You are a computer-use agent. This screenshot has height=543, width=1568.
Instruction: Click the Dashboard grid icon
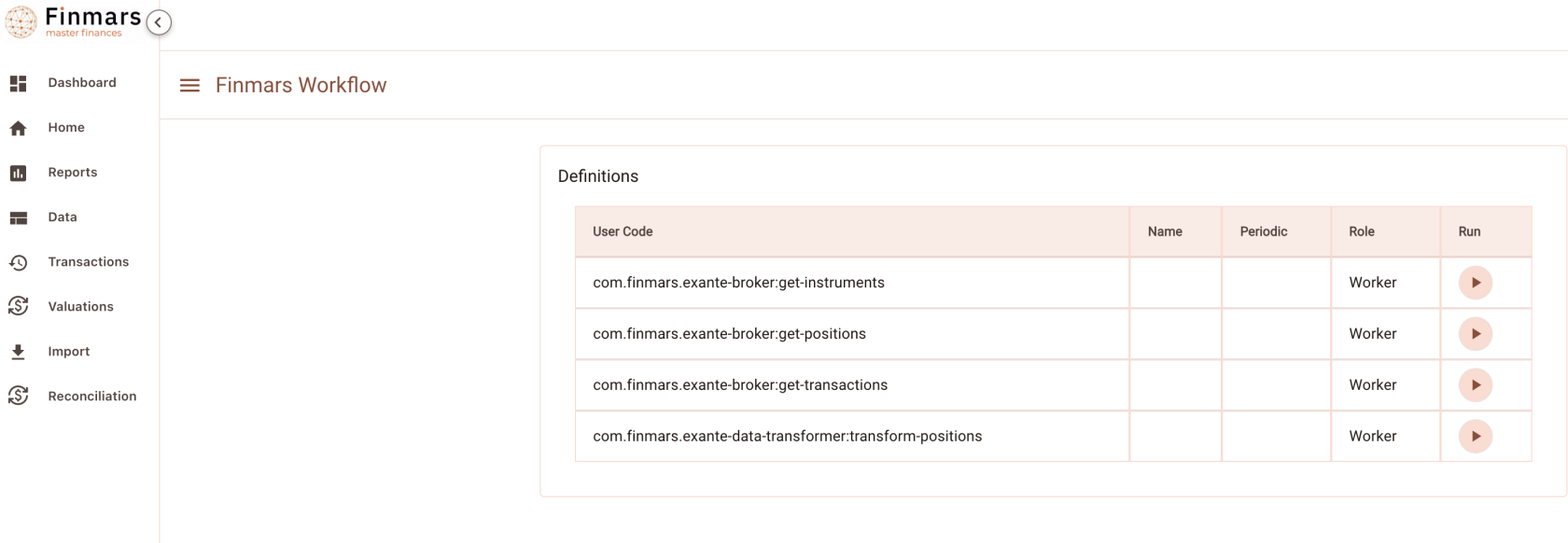click(19, 83)
